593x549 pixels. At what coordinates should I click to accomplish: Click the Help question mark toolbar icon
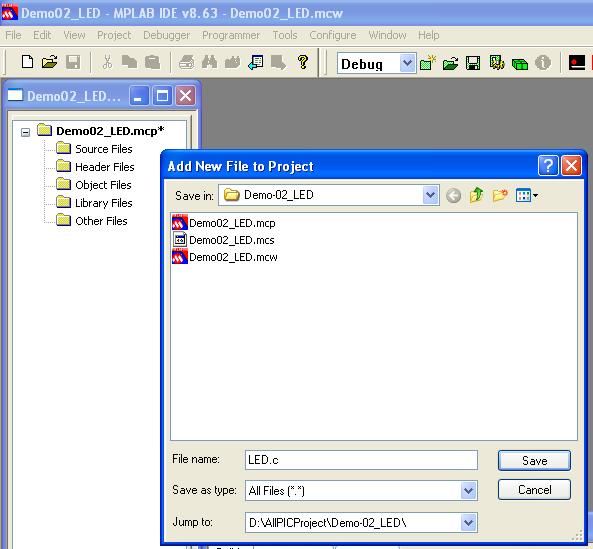303,62
